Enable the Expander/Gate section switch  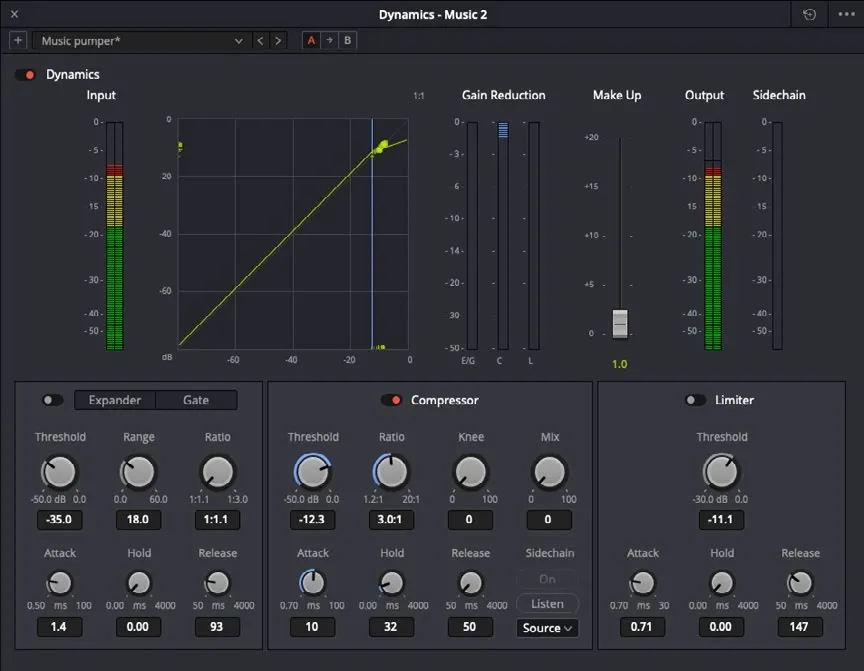pos(53,400)
